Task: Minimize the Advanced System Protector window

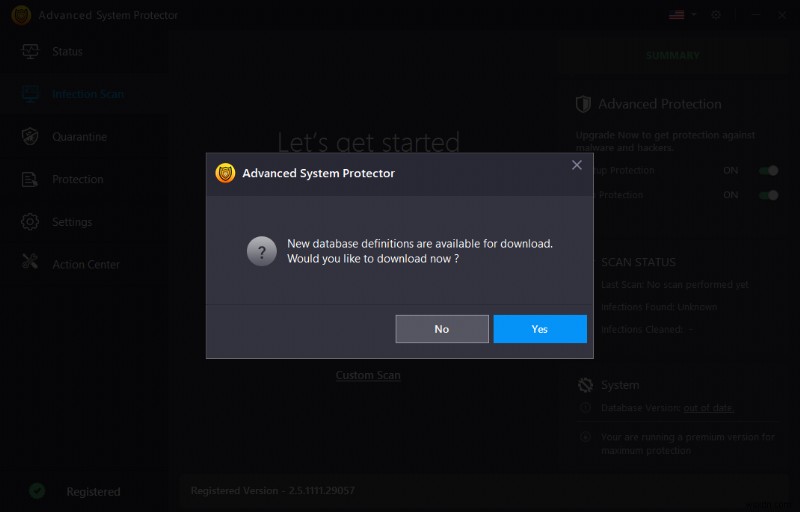Action: pos(756,15)
